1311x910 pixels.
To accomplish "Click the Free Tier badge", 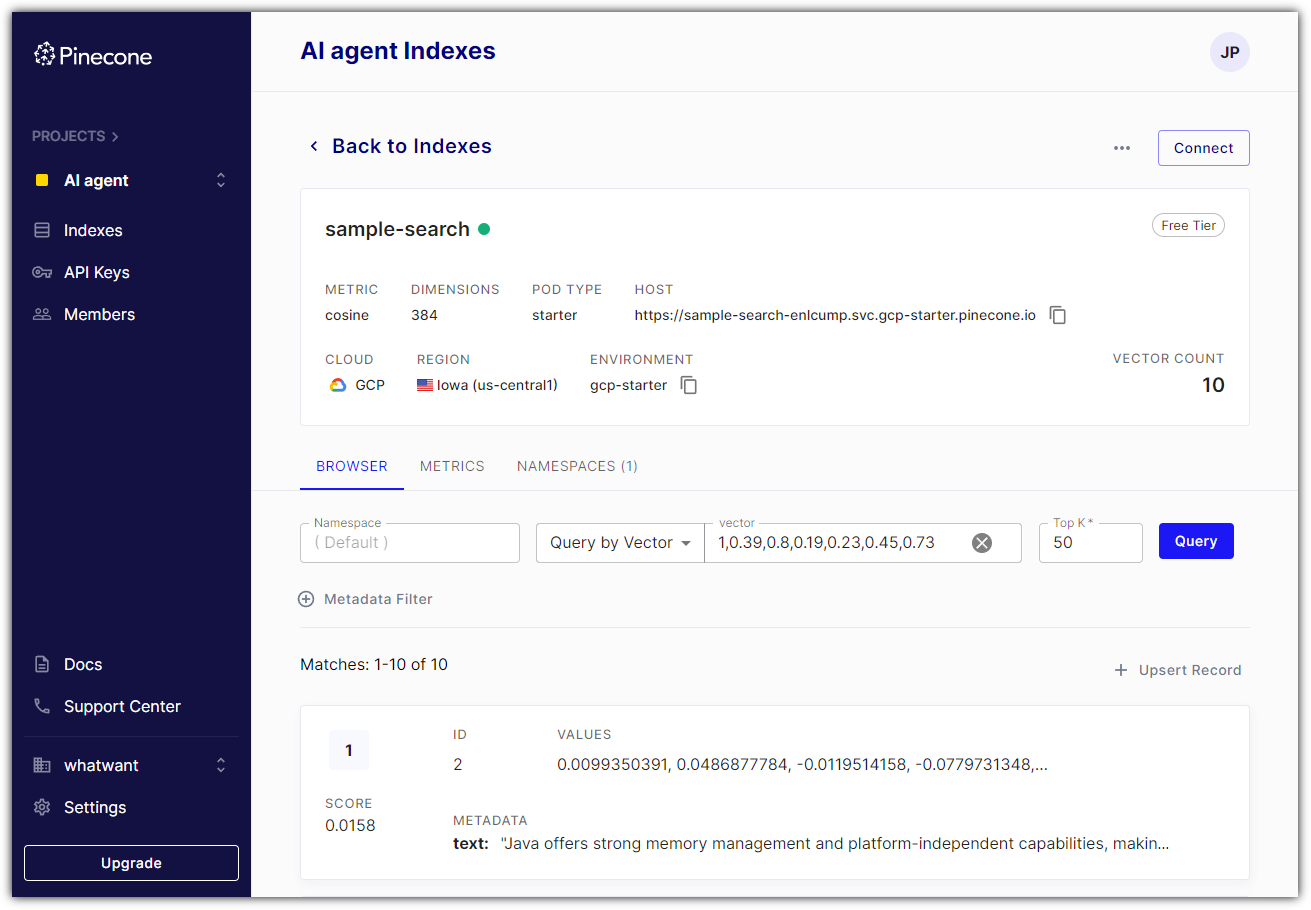I will pos(1188,226).
